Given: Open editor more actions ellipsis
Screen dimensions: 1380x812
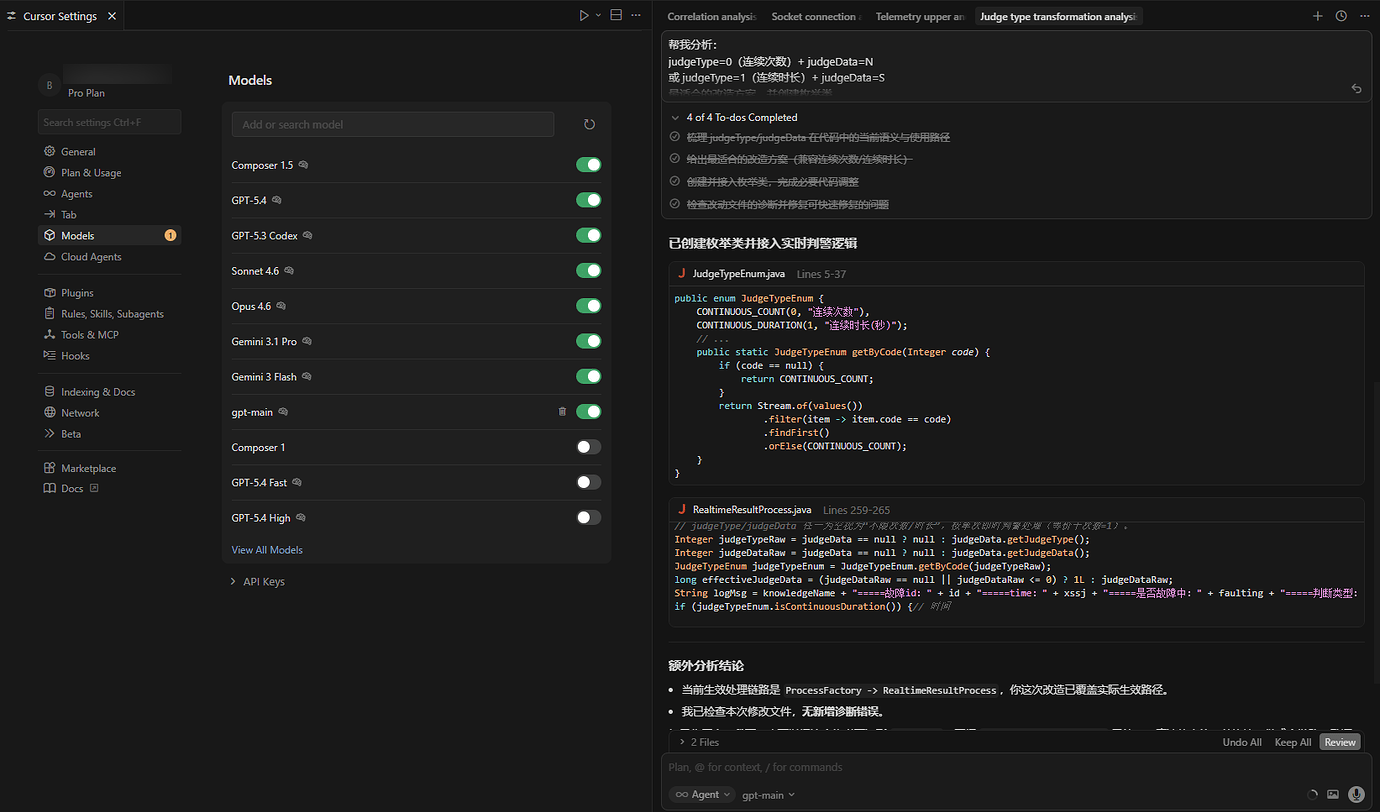Looking at the screenshot, I should 636,15.
